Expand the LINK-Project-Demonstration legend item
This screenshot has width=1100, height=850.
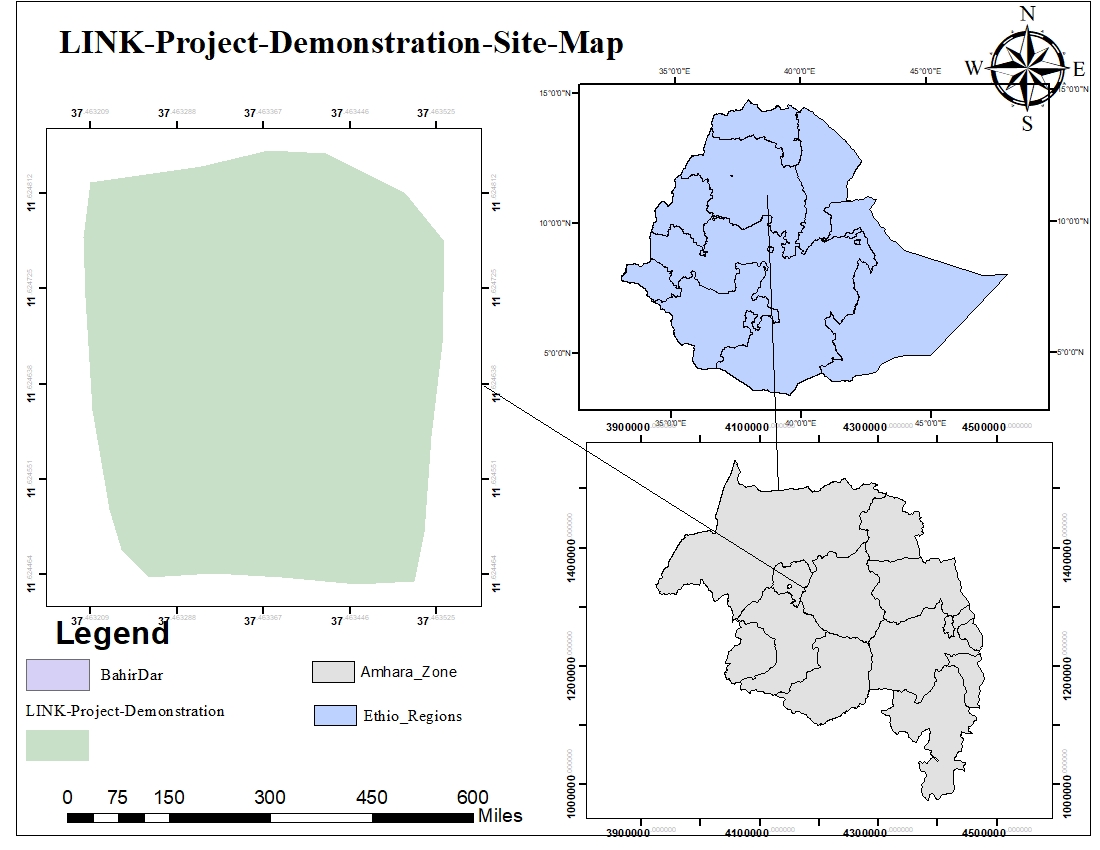point(125,710)
